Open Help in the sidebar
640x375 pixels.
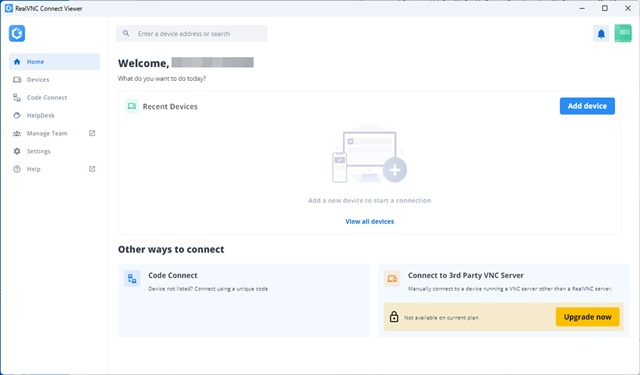(54, 169)
